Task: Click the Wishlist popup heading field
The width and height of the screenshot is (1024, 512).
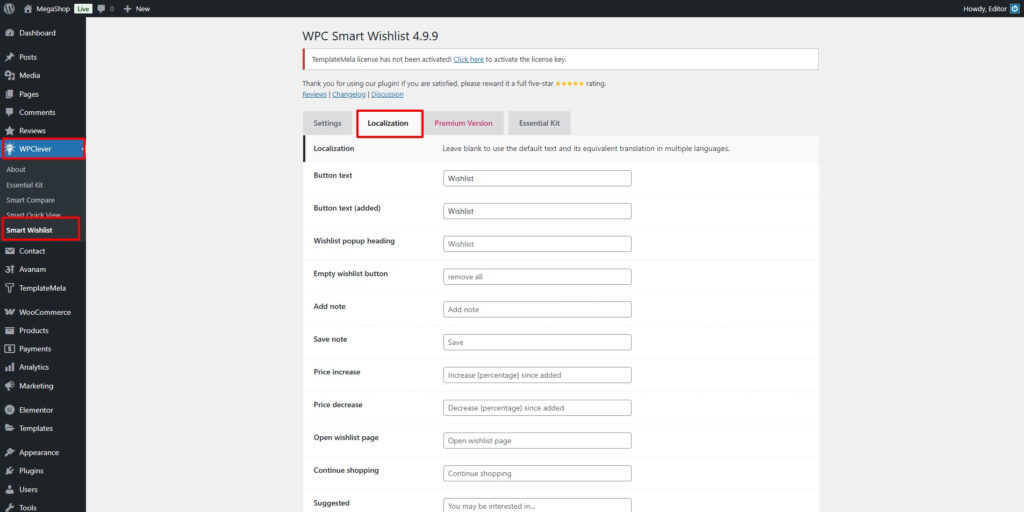Action: tap(537, 244)
